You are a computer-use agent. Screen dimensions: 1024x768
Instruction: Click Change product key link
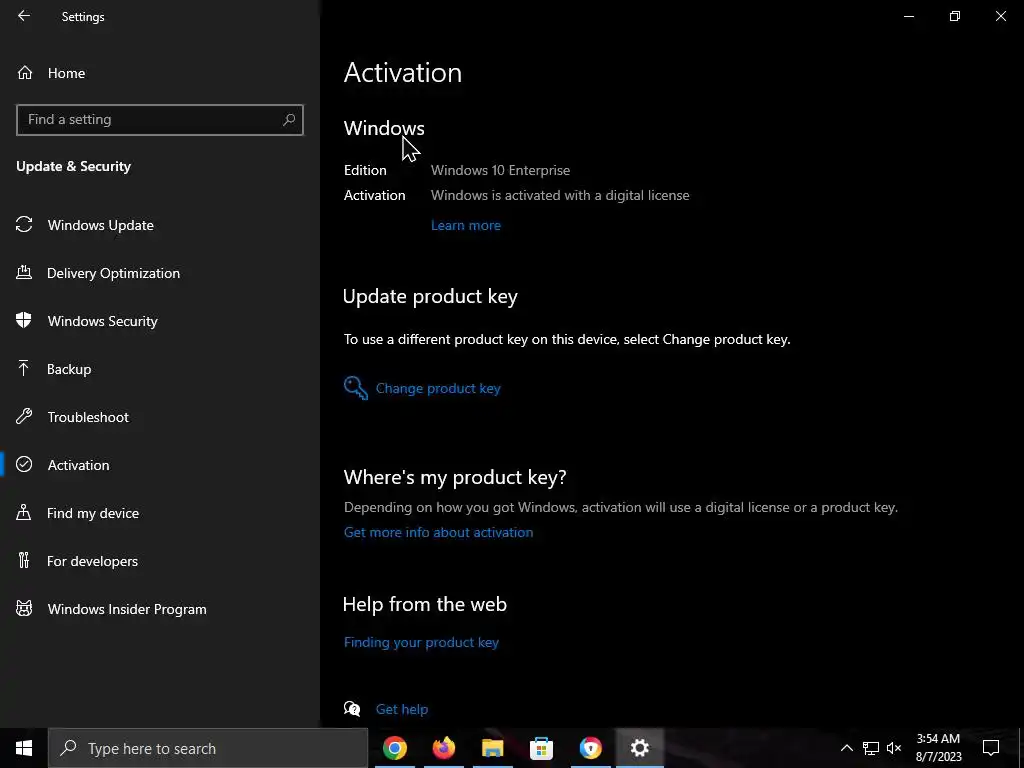coord(438,389)
